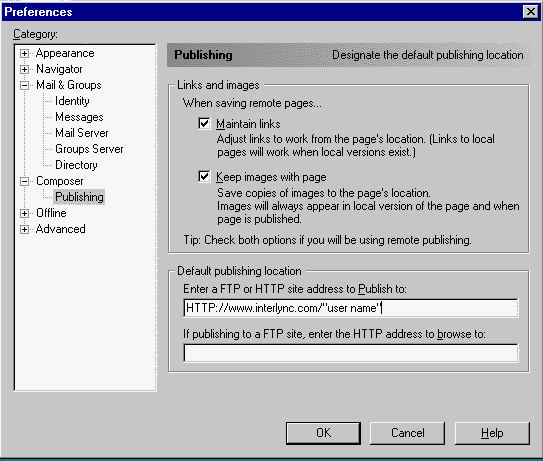The height and width of the screenshot is (461, 543).
Task: Click the Cancel button
Action: (x=408, y=433)
